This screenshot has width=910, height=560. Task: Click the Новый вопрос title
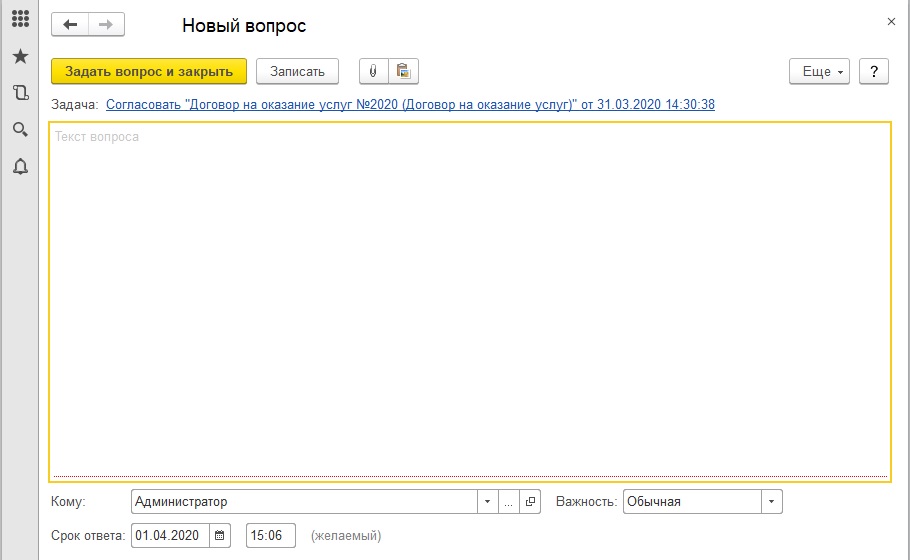click(x=244, y=26)
